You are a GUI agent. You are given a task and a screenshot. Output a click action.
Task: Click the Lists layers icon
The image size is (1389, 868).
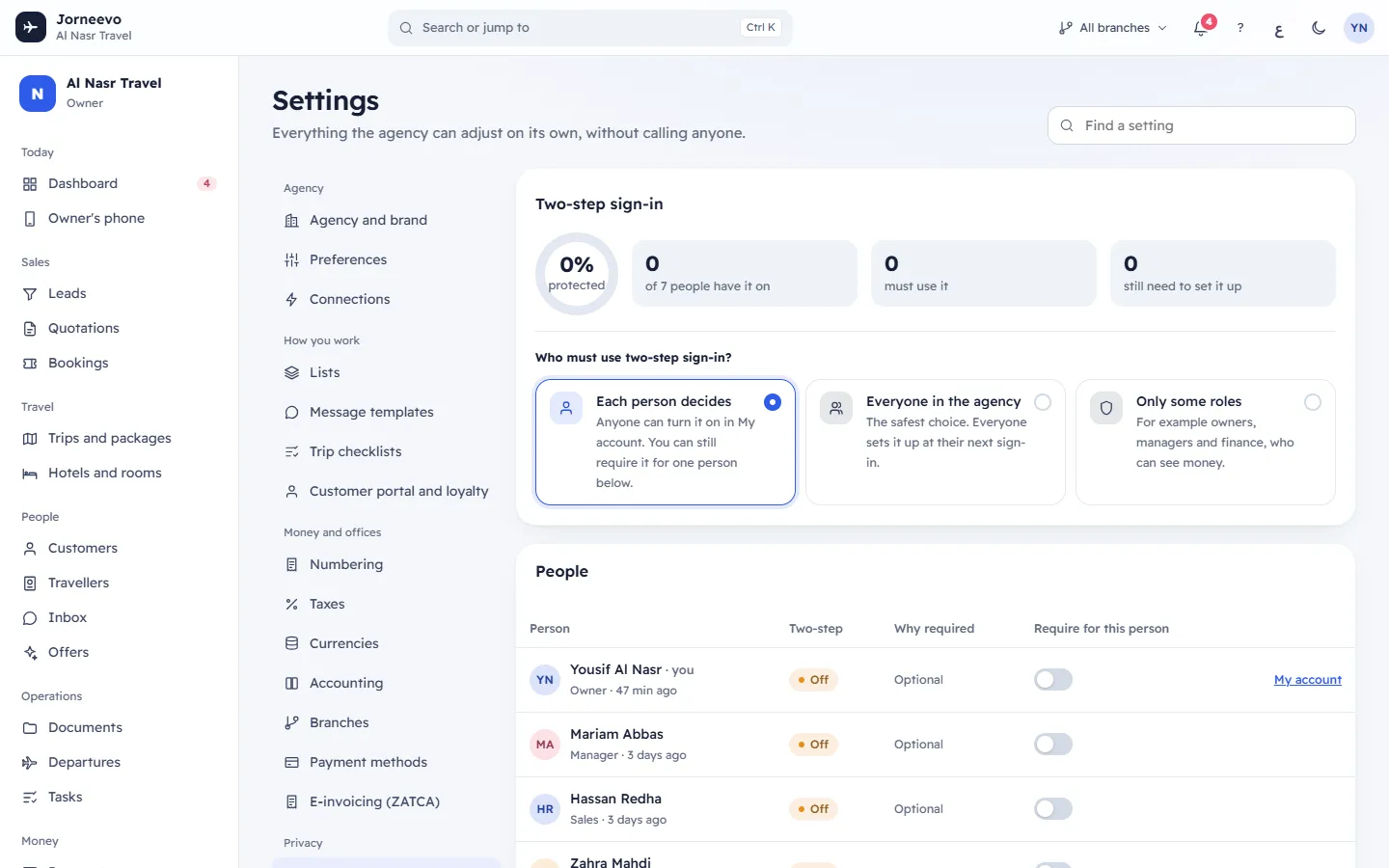pyautogui.click(x=291, y=372)
